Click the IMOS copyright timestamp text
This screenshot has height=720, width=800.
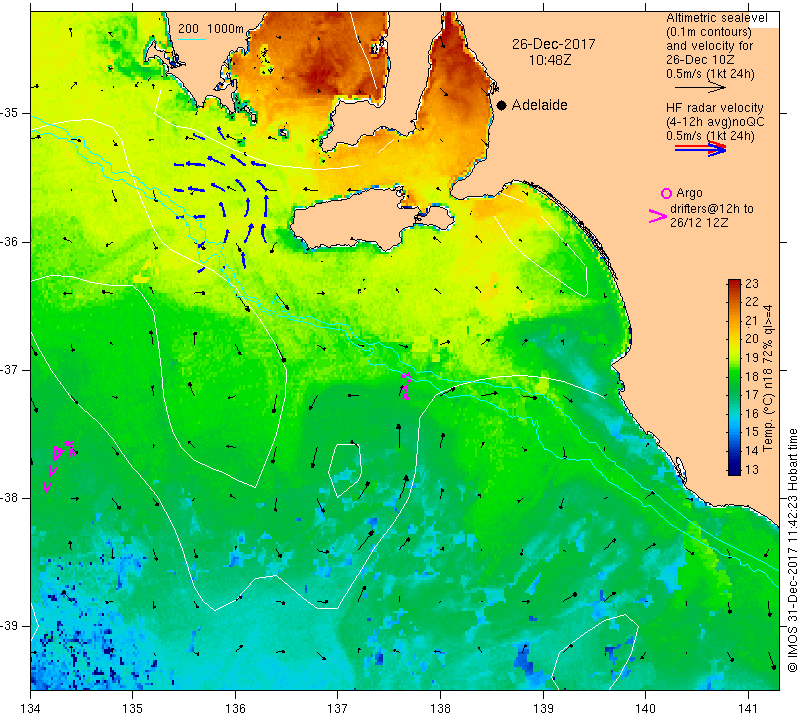point(792,550)
